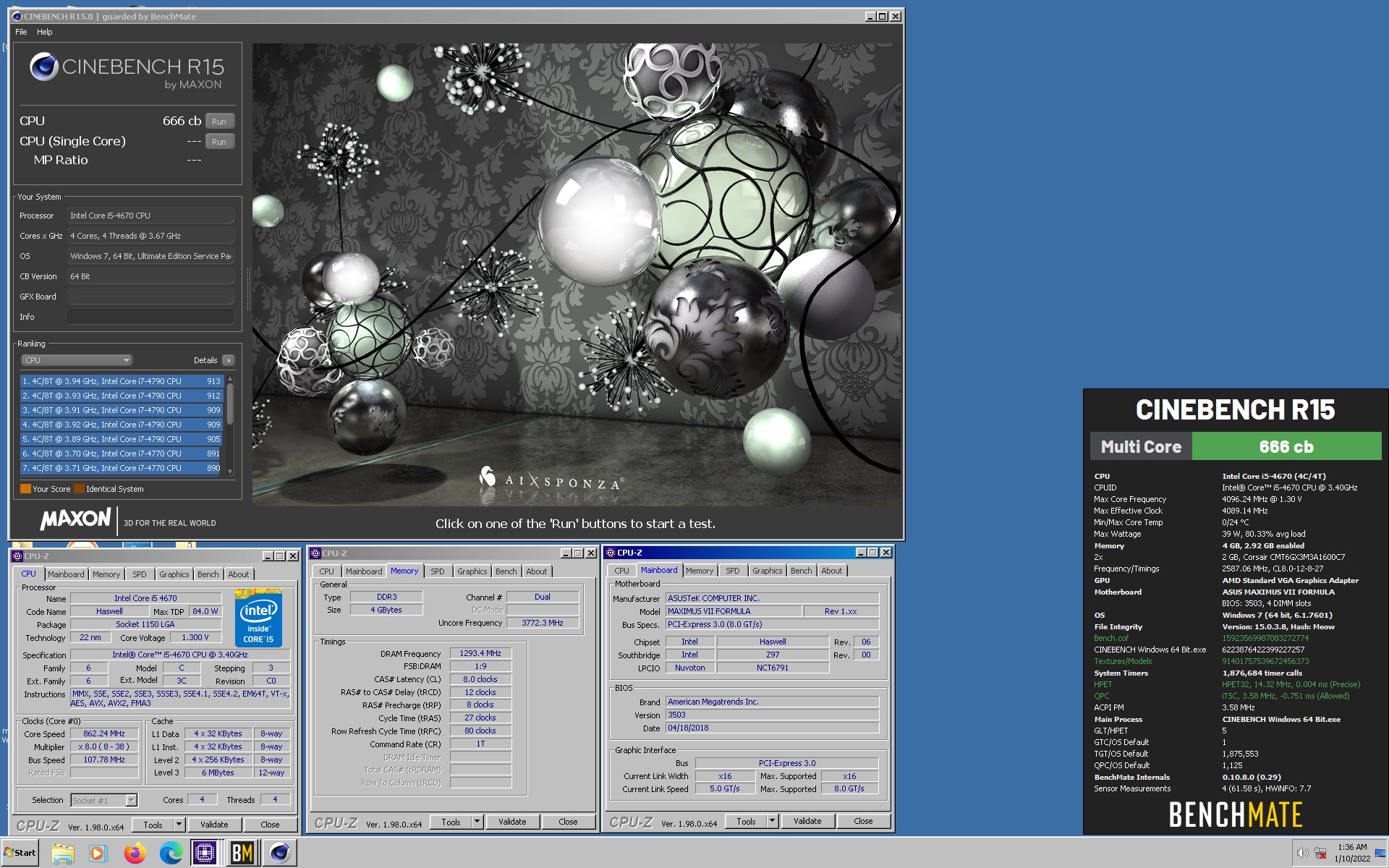Open the Help menu in Cinebench
Viewport: 1389px width, 868px height.
pyautogui.click(x=45, y=32)
